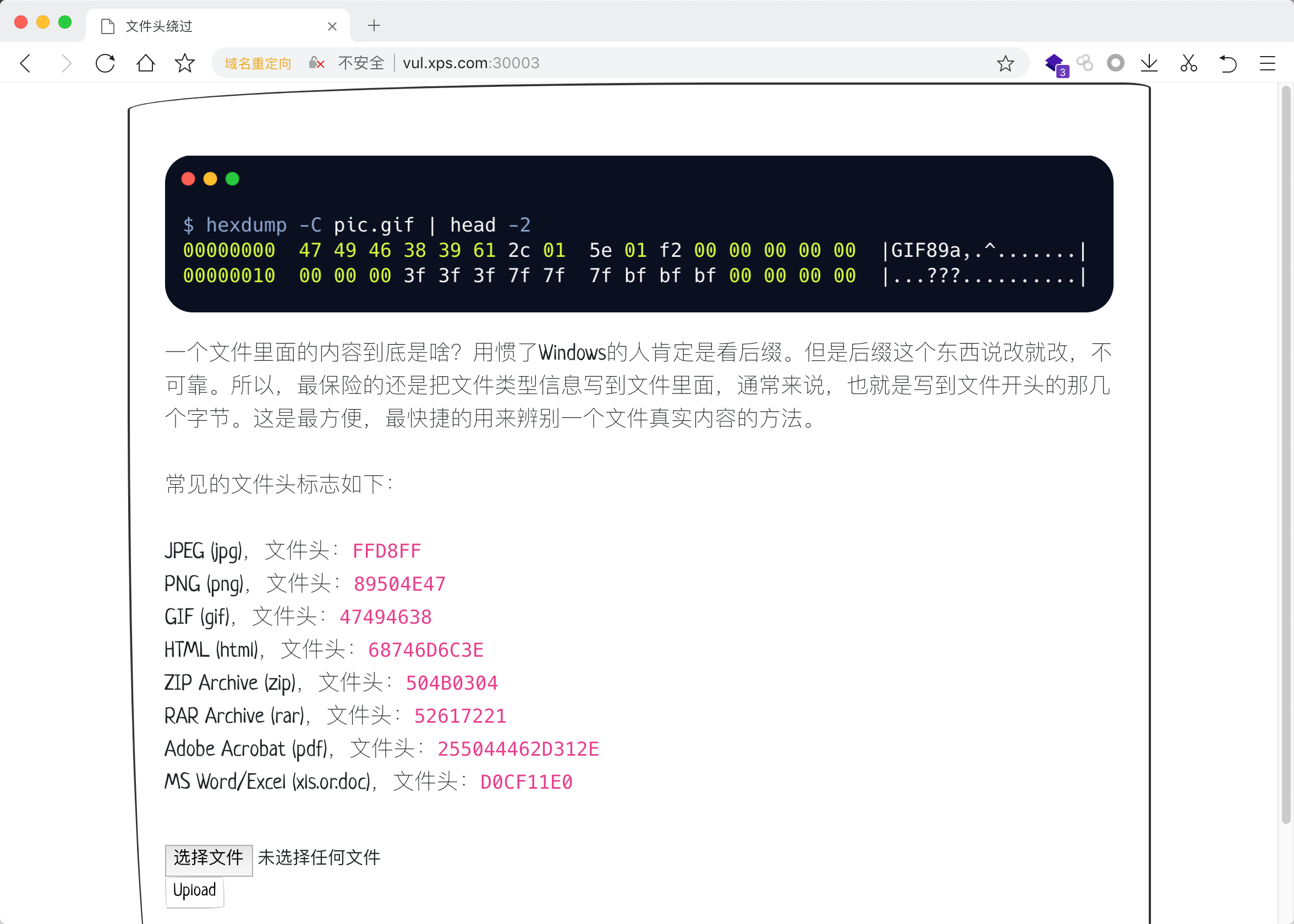Viewport: 1294px width, 924px height.
Task: Click the round record extension icon
Action: 1115,63
